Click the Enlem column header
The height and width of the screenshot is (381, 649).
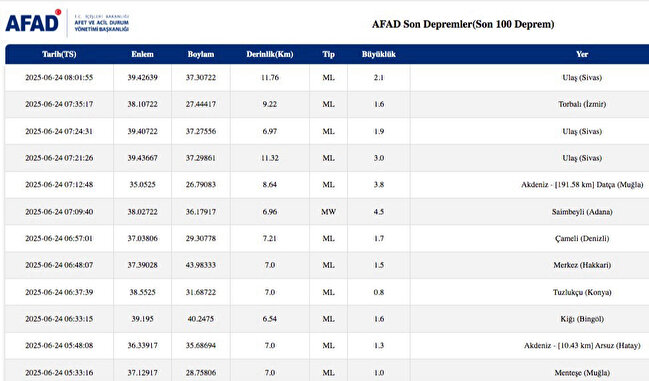pyautogui.click(x=142, y=54)
